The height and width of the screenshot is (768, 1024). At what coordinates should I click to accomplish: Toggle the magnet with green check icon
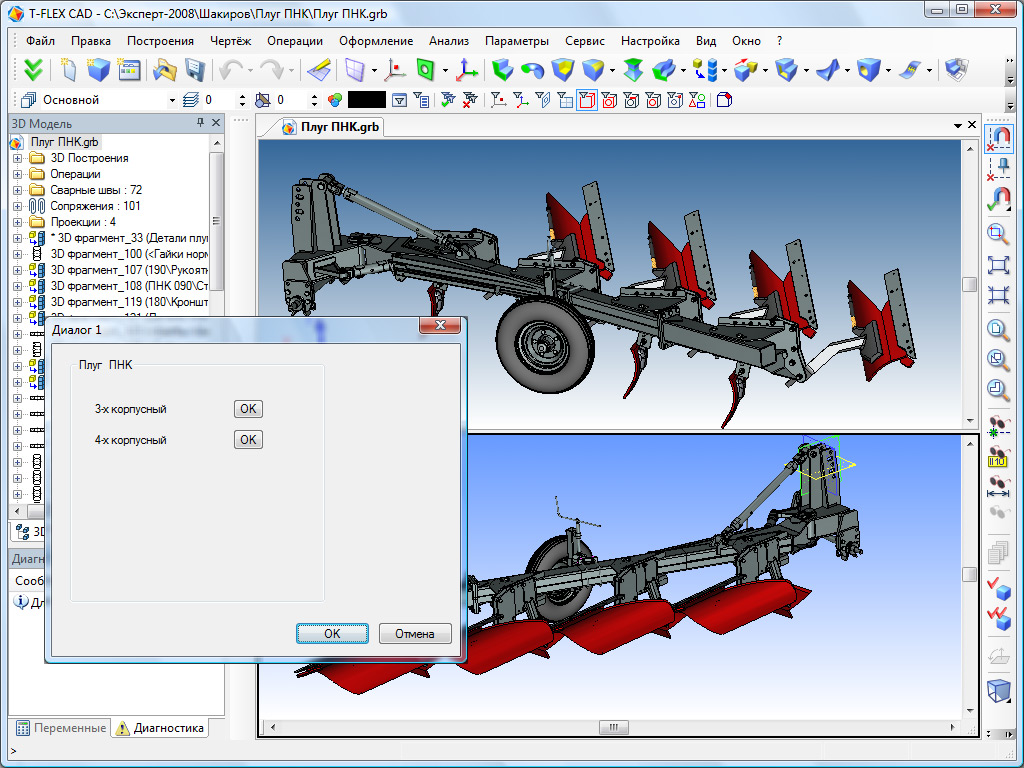click(x=998, y=199)
